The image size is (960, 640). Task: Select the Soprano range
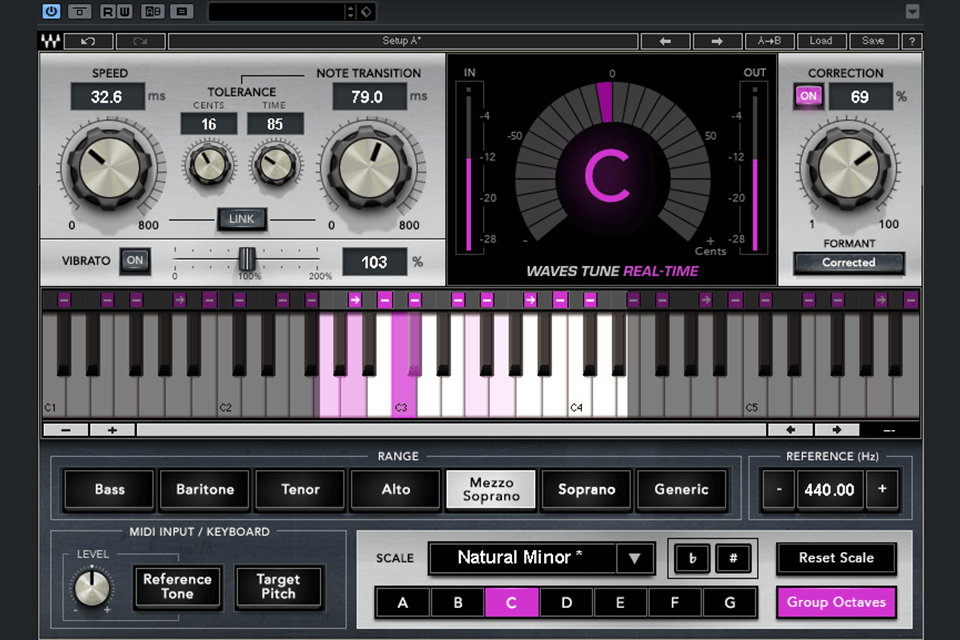585,490
